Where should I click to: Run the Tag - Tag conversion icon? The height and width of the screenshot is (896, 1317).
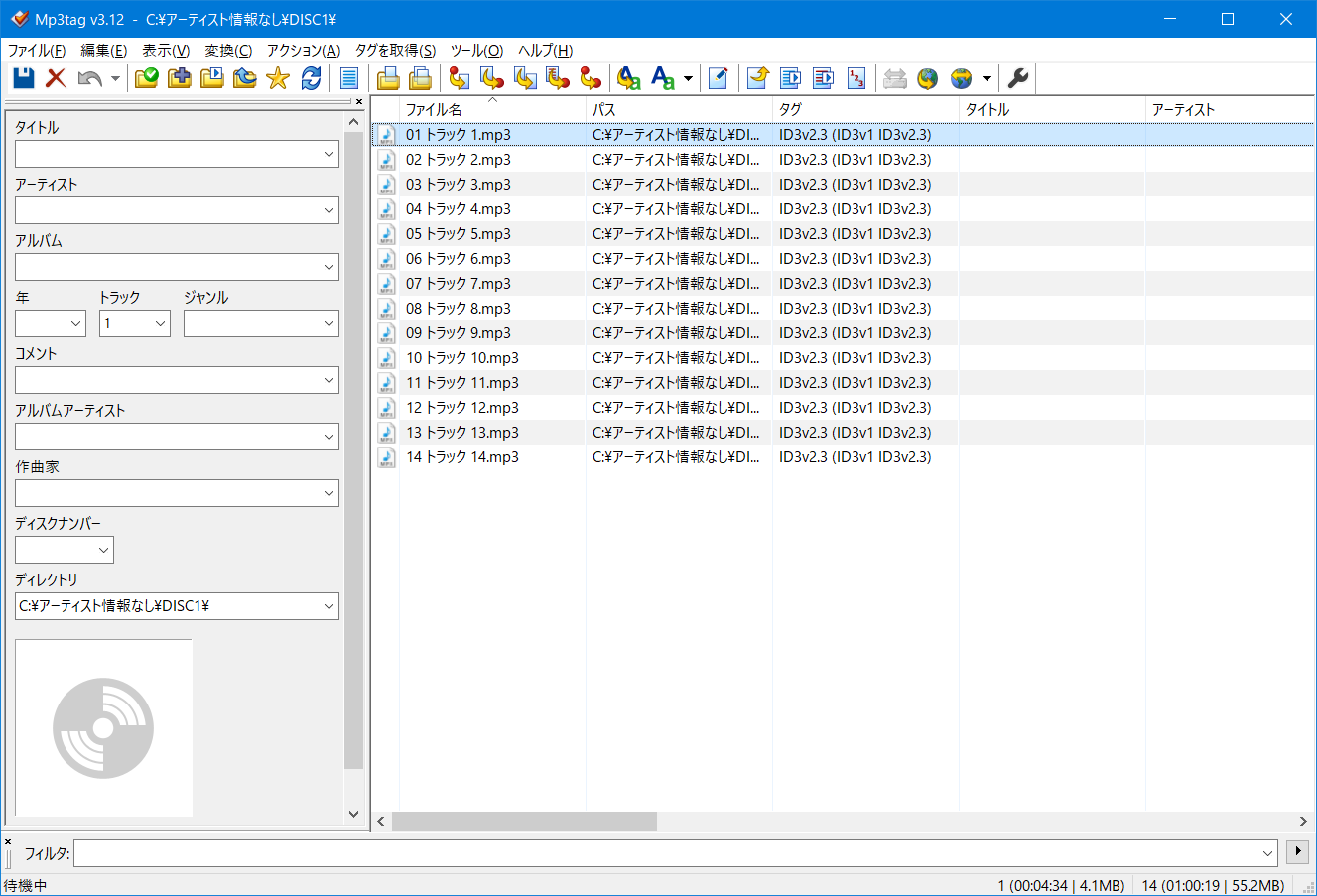pos(591,78)
